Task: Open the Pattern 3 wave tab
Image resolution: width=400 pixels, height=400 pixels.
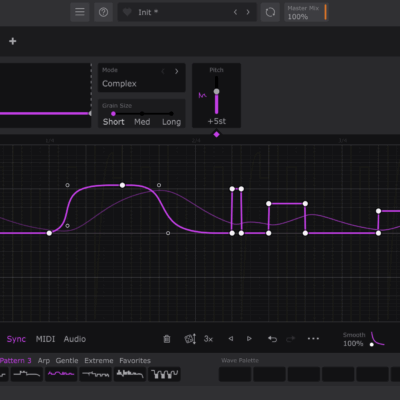Action: [x=16, y=361]
